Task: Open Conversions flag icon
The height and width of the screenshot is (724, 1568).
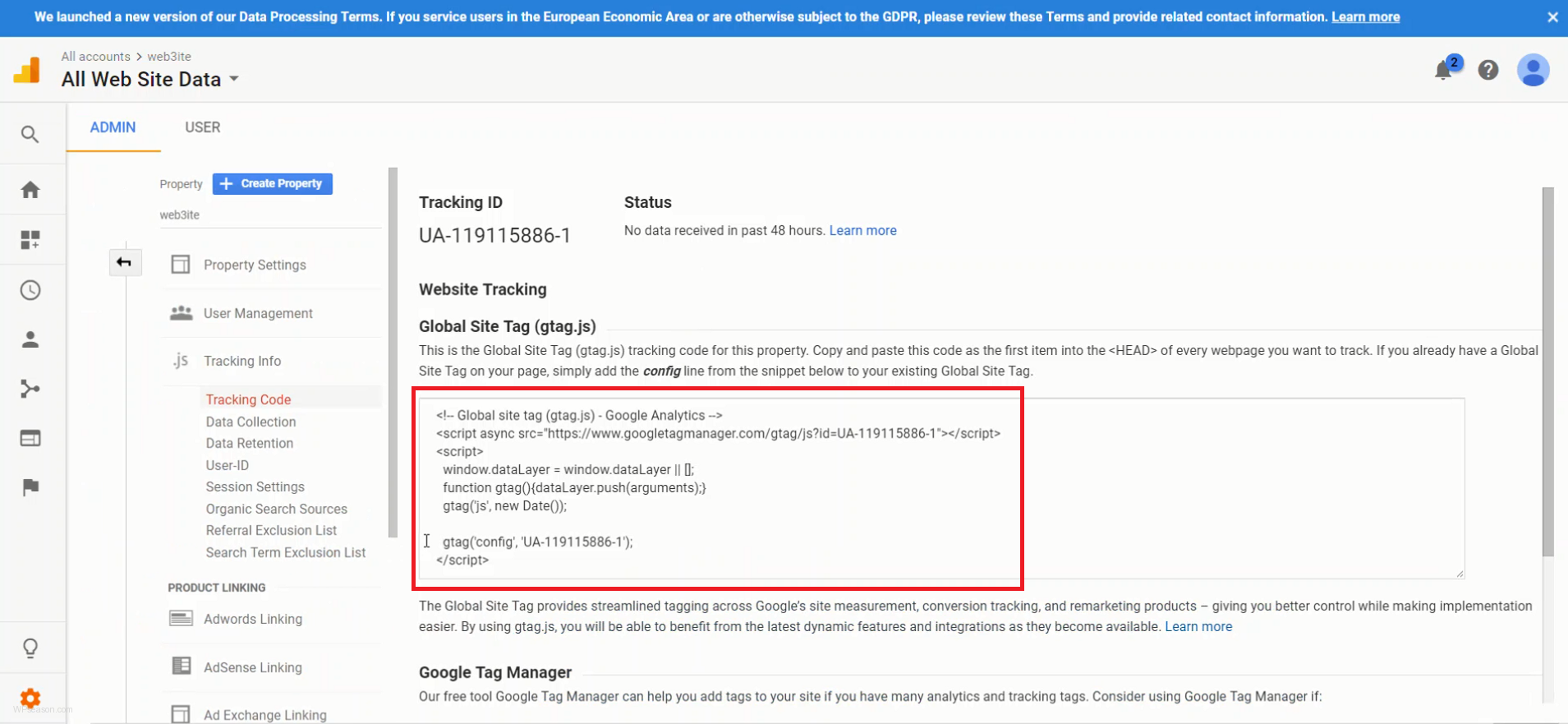Action: click(x=30, y=487)
